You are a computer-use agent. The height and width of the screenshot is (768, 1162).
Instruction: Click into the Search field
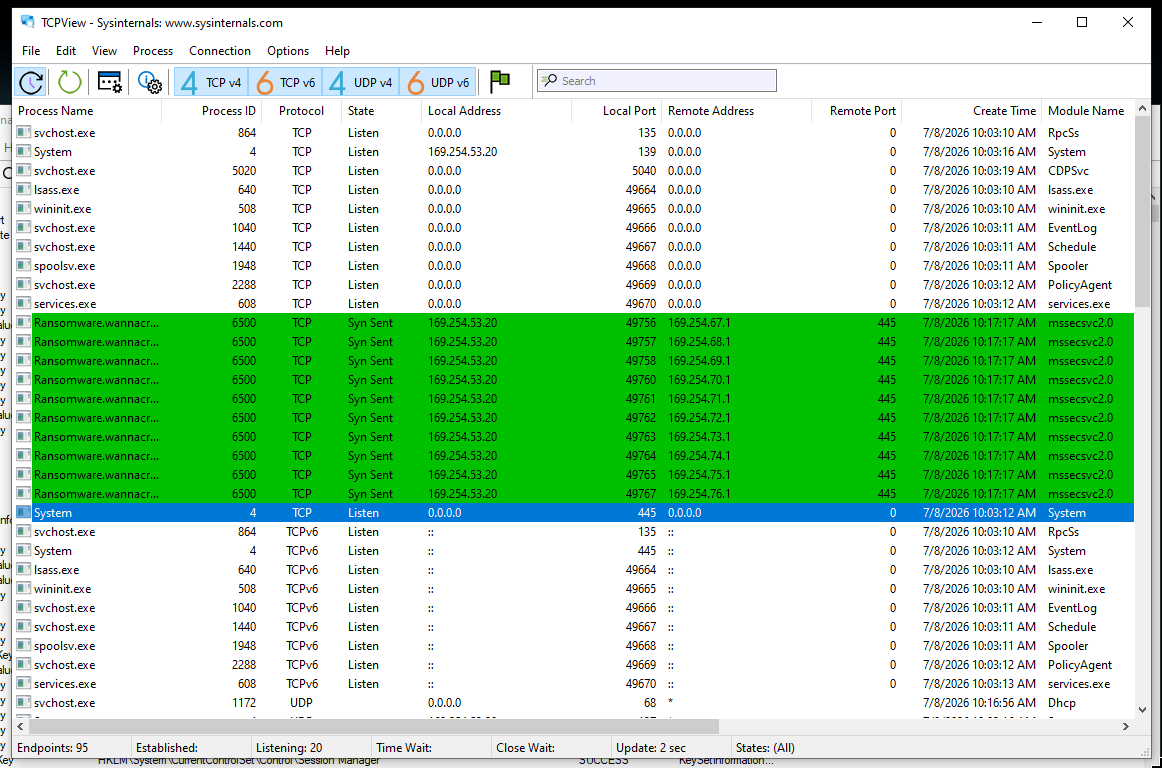click(657, 81)
